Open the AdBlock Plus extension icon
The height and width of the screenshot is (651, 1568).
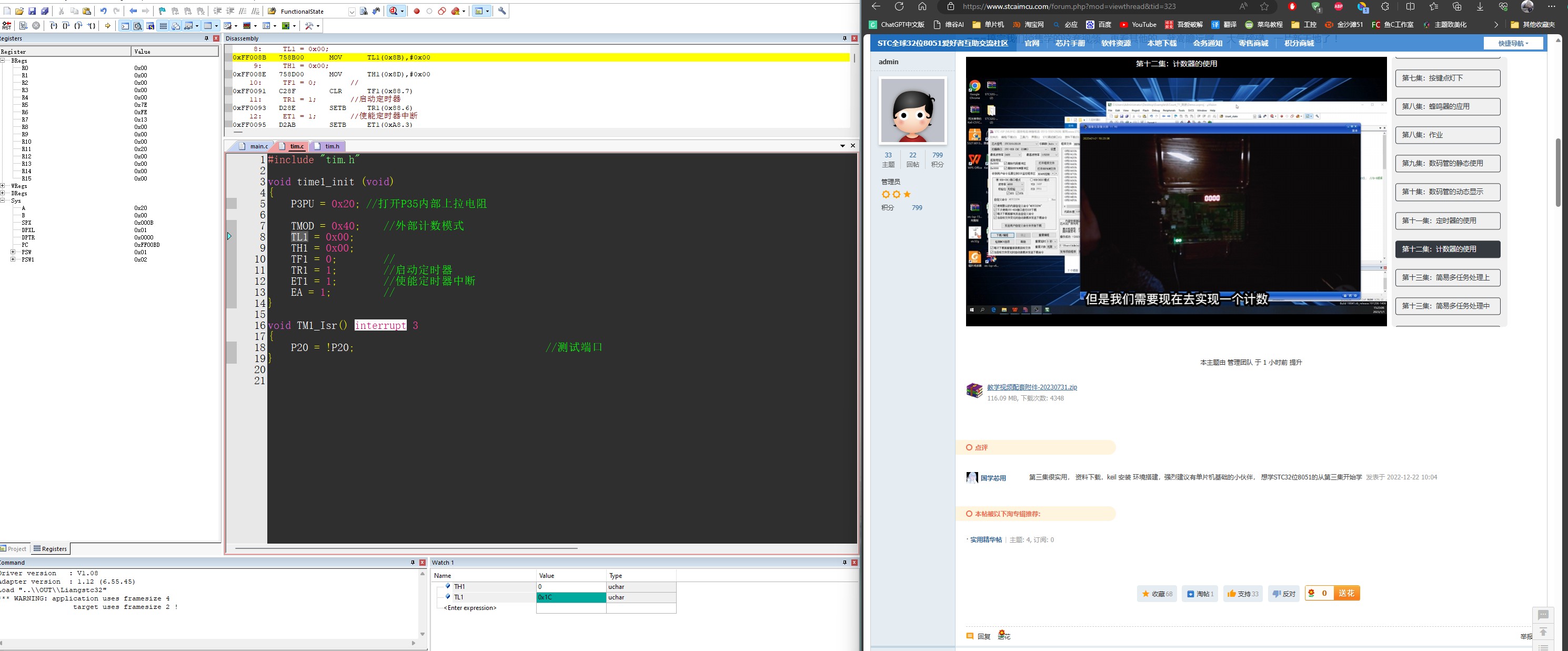pyautogui.click(x=1339, y=6)
